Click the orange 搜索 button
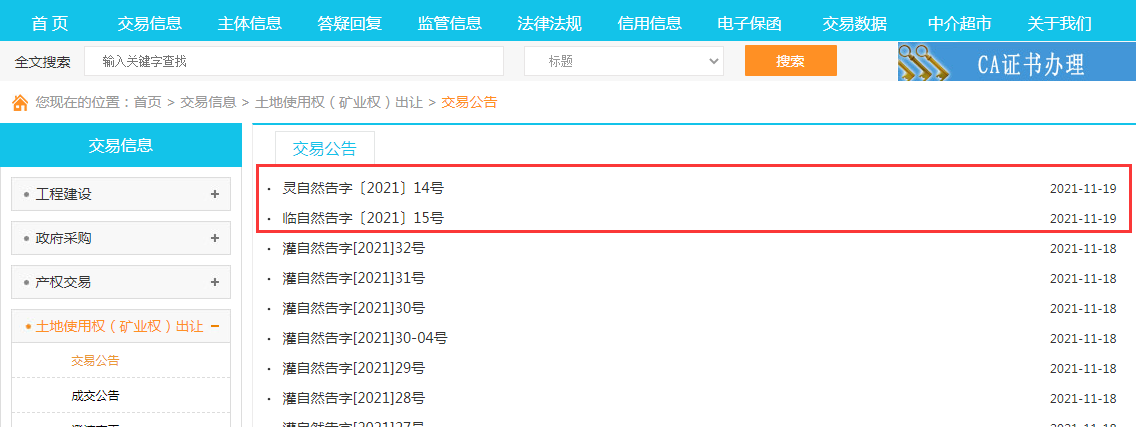 pos(790,61)
